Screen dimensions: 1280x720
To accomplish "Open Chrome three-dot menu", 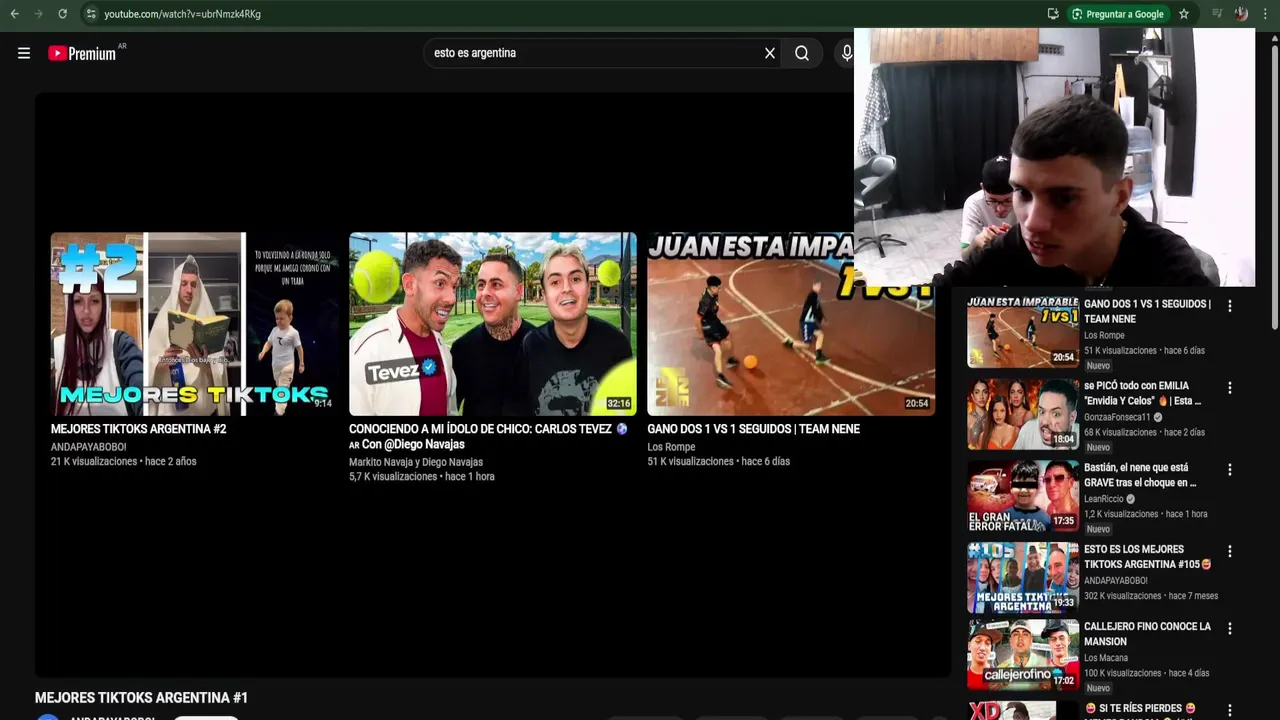I will click(1266, 14).
